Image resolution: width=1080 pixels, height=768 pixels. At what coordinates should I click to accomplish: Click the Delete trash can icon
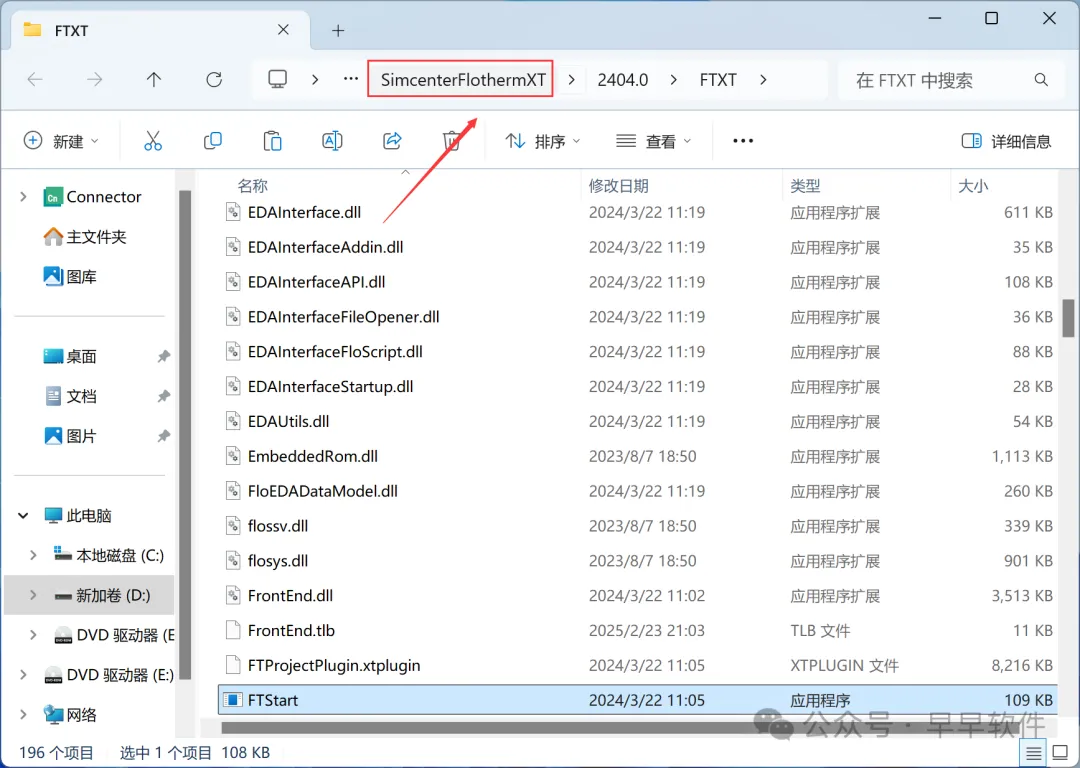pos(452,141)
